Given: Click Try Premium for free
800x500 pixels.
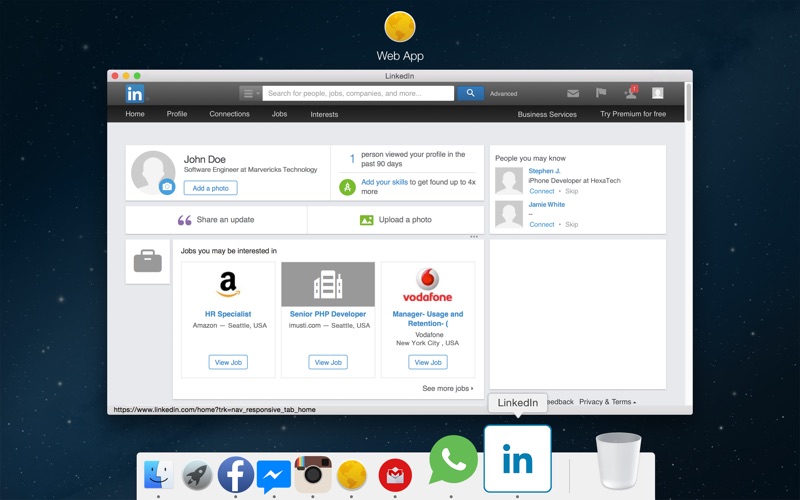Looking at the screenshot, I should point(633,114).
